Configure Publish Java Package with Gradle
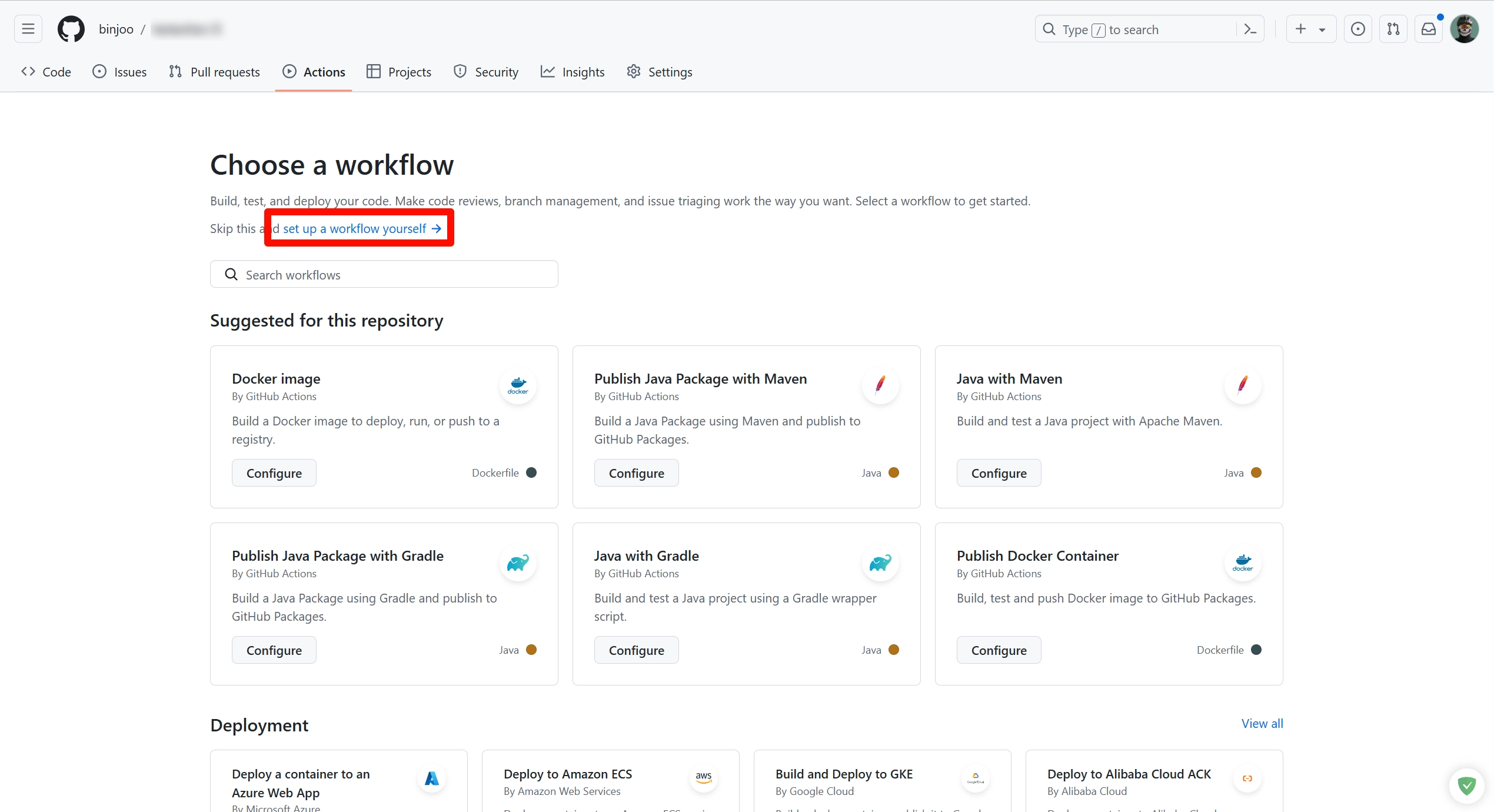Screen dimensions: 1494x812 pos(274,650)
